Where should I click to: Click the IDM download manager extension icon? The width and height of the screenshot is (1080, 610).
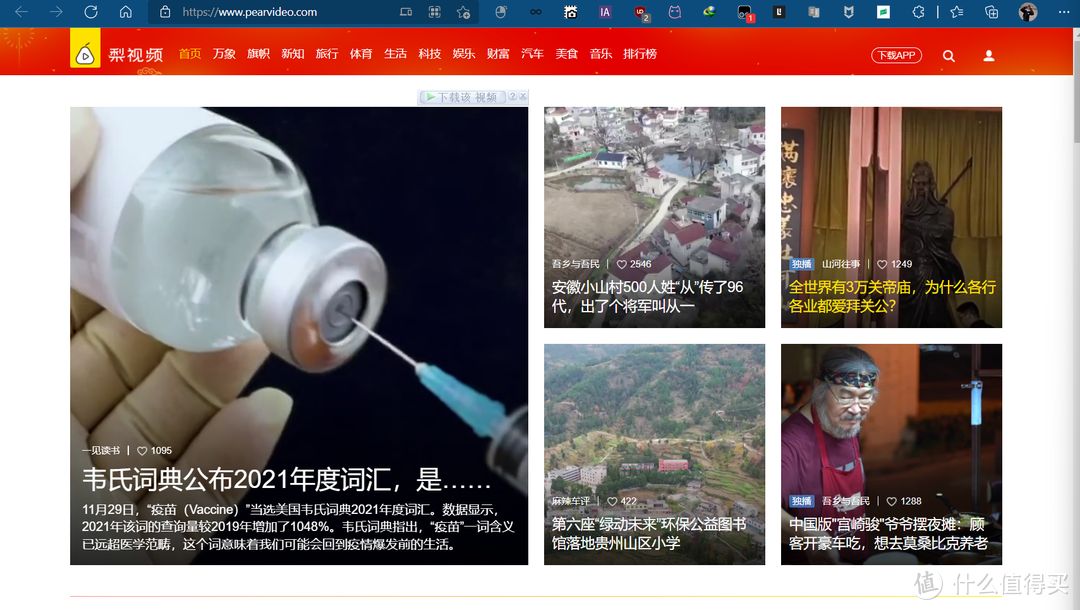click(709, 12)
